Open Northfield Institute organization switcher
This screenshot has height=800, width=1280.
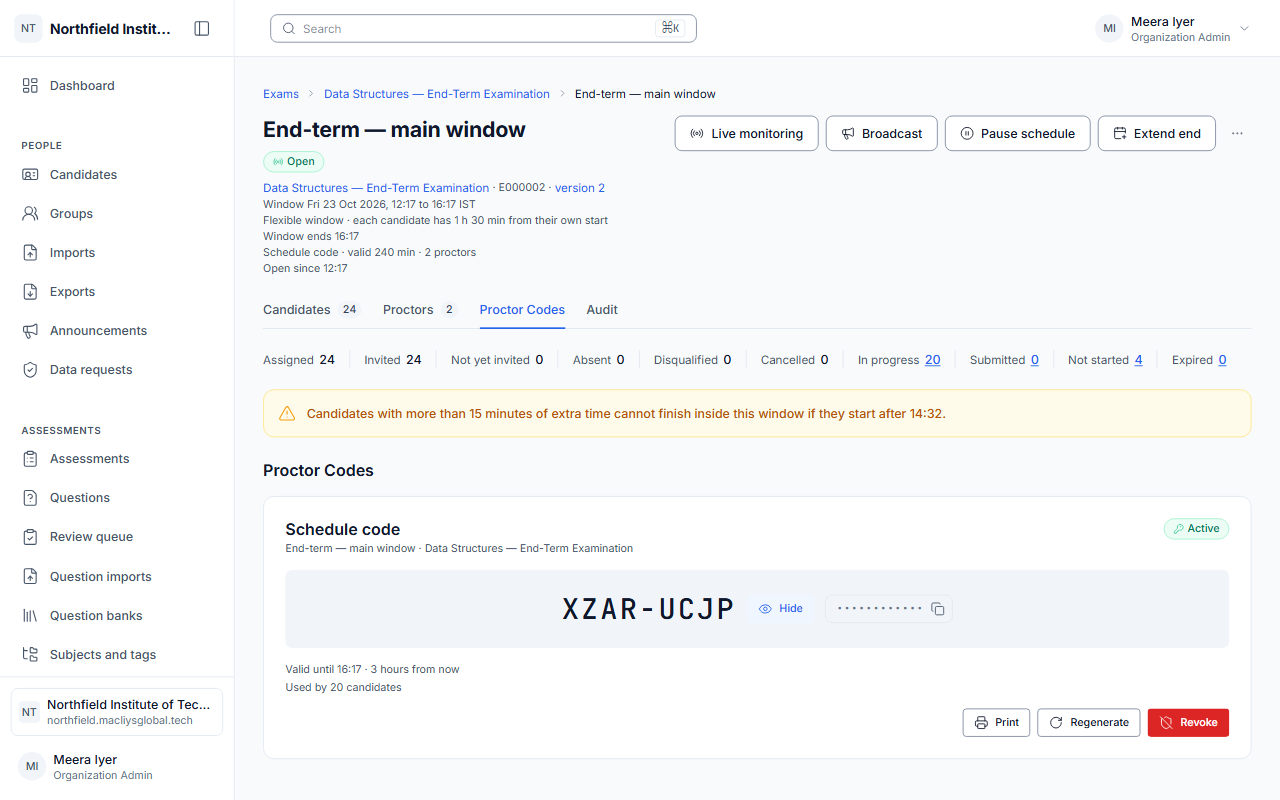click(x=117, y=712)
